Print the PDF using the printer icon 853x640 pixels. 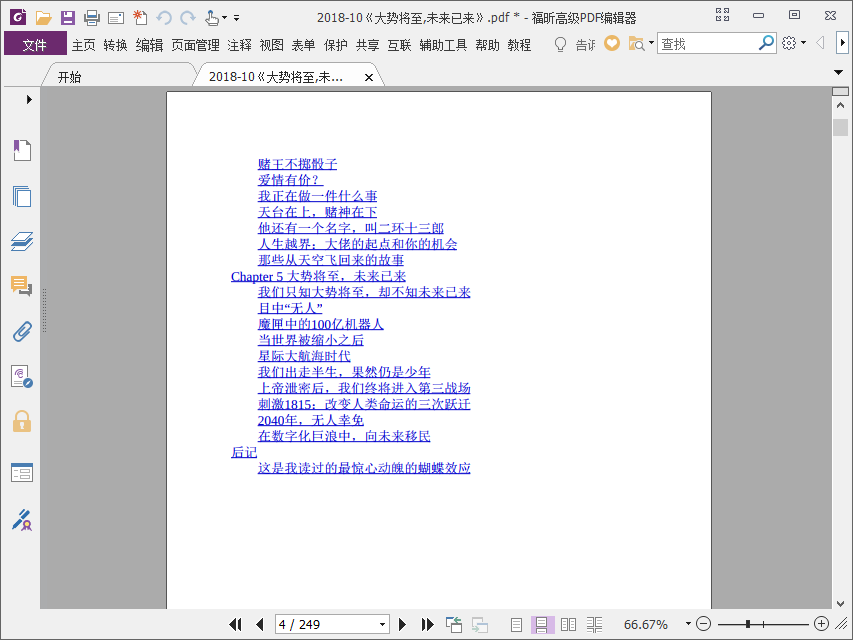click(92, 18)
